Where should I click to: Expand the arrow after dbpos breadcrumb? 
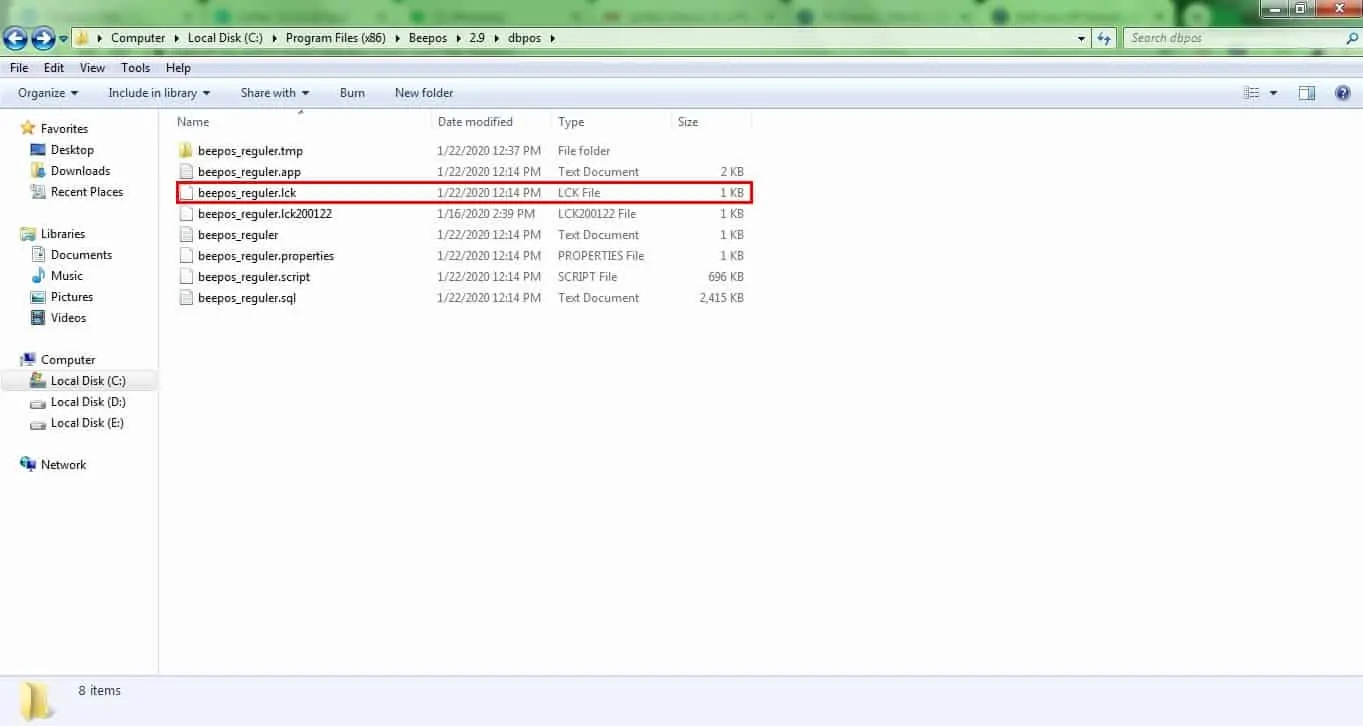551,38
